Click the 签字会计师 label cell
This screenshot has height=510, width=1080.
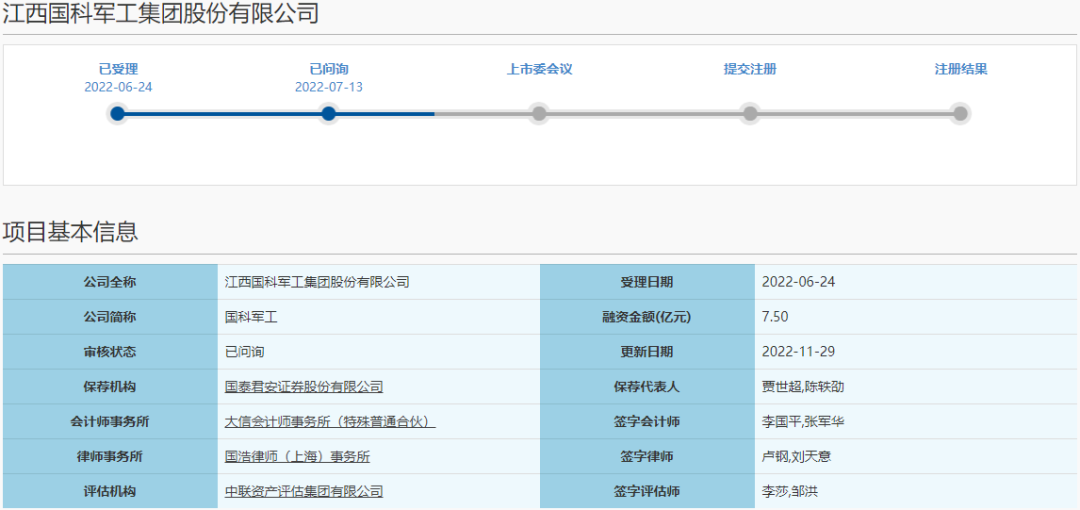[647, 422]
